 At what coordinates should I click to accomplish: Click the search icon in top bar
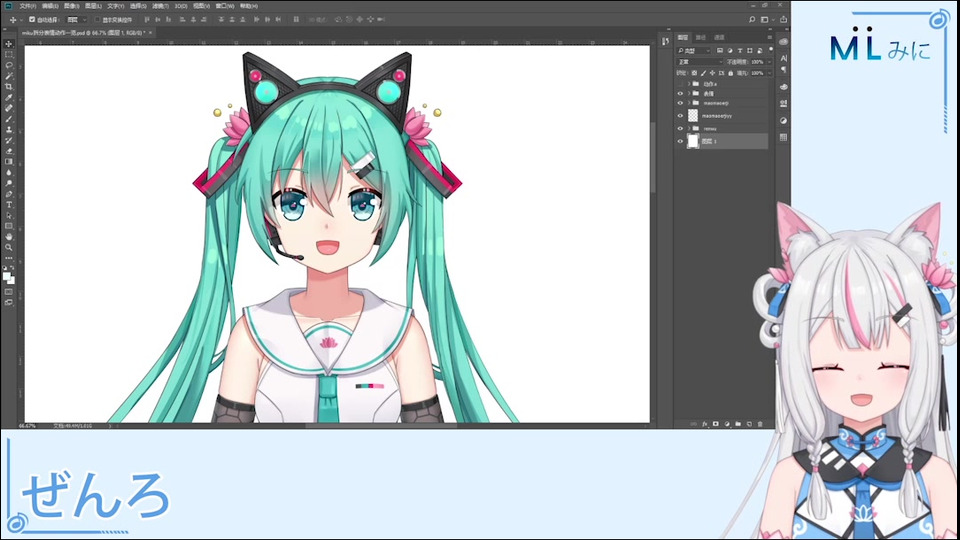pyautogui.click(x=752, y=20)
